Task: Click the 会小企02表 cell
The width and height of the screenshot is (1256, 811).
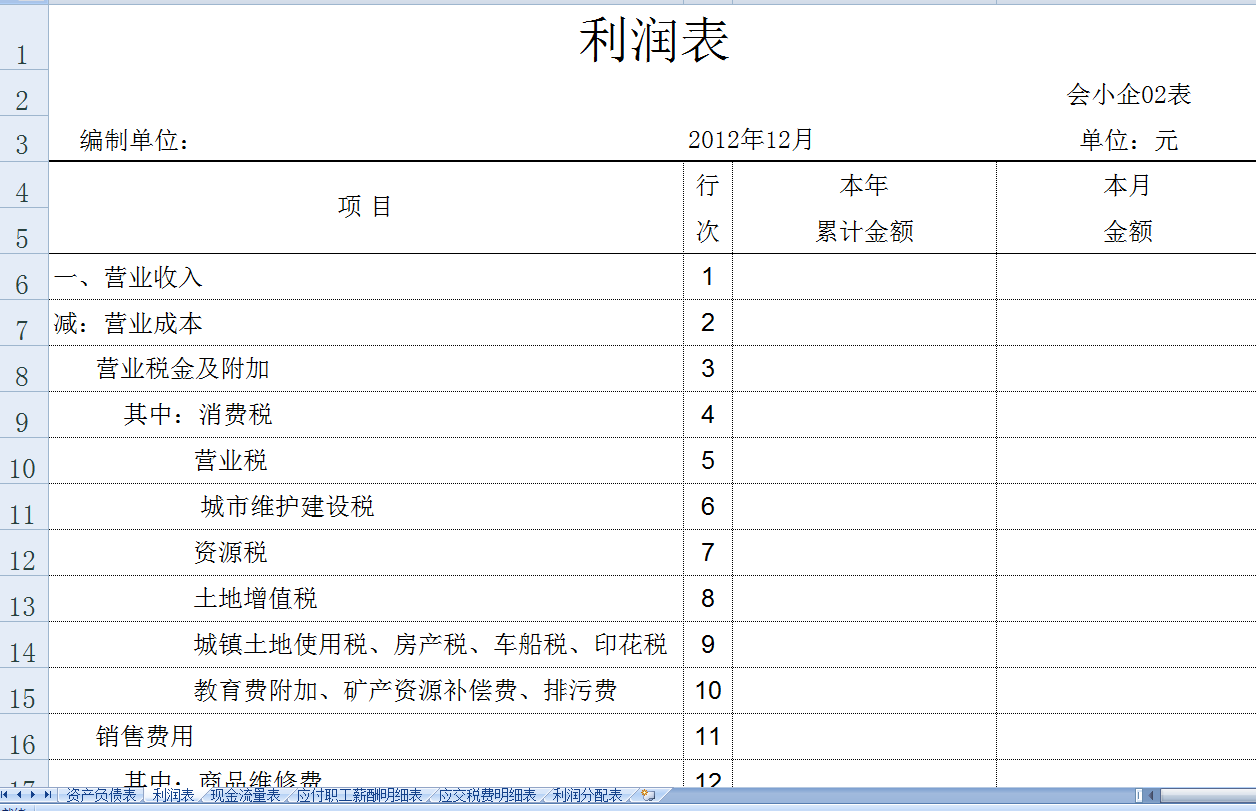Action: (1128, 95)
